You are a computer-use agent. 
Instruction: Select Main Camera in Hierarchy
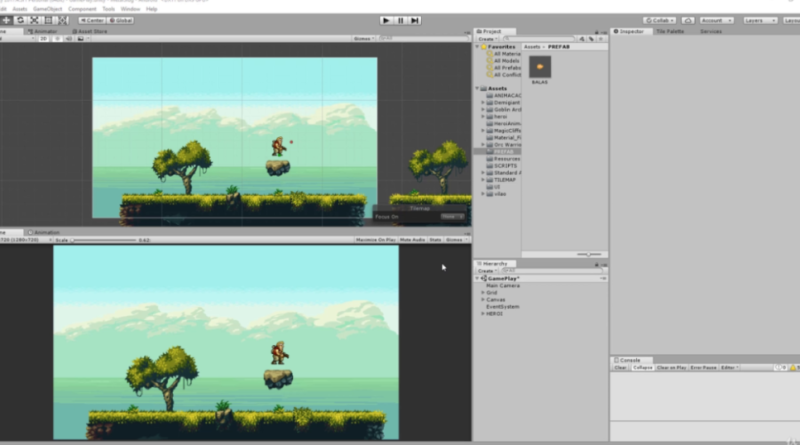pyautogui.click(x=503, y=286)
